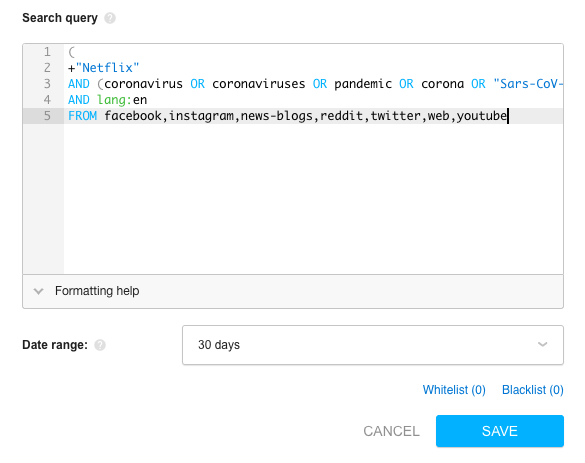Viewport: 585px width, 463px height.
Task: Click the word pandemic on line 3
Action: click(363, 84)
